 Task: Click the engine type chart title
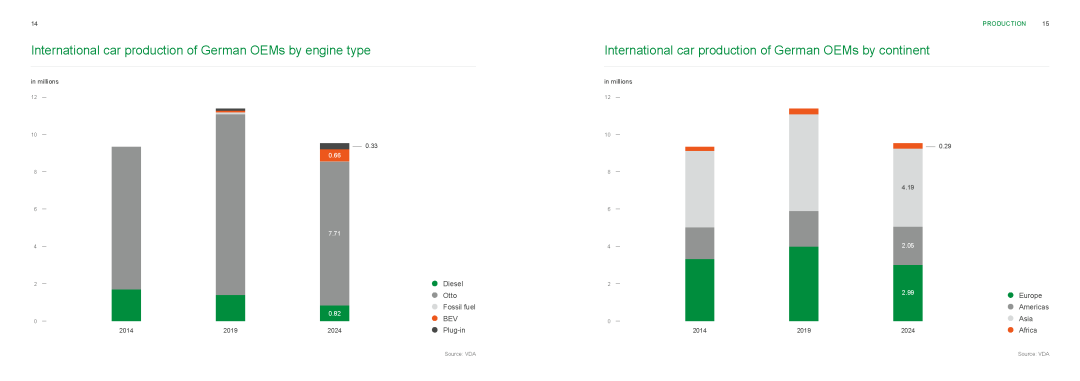201,50
